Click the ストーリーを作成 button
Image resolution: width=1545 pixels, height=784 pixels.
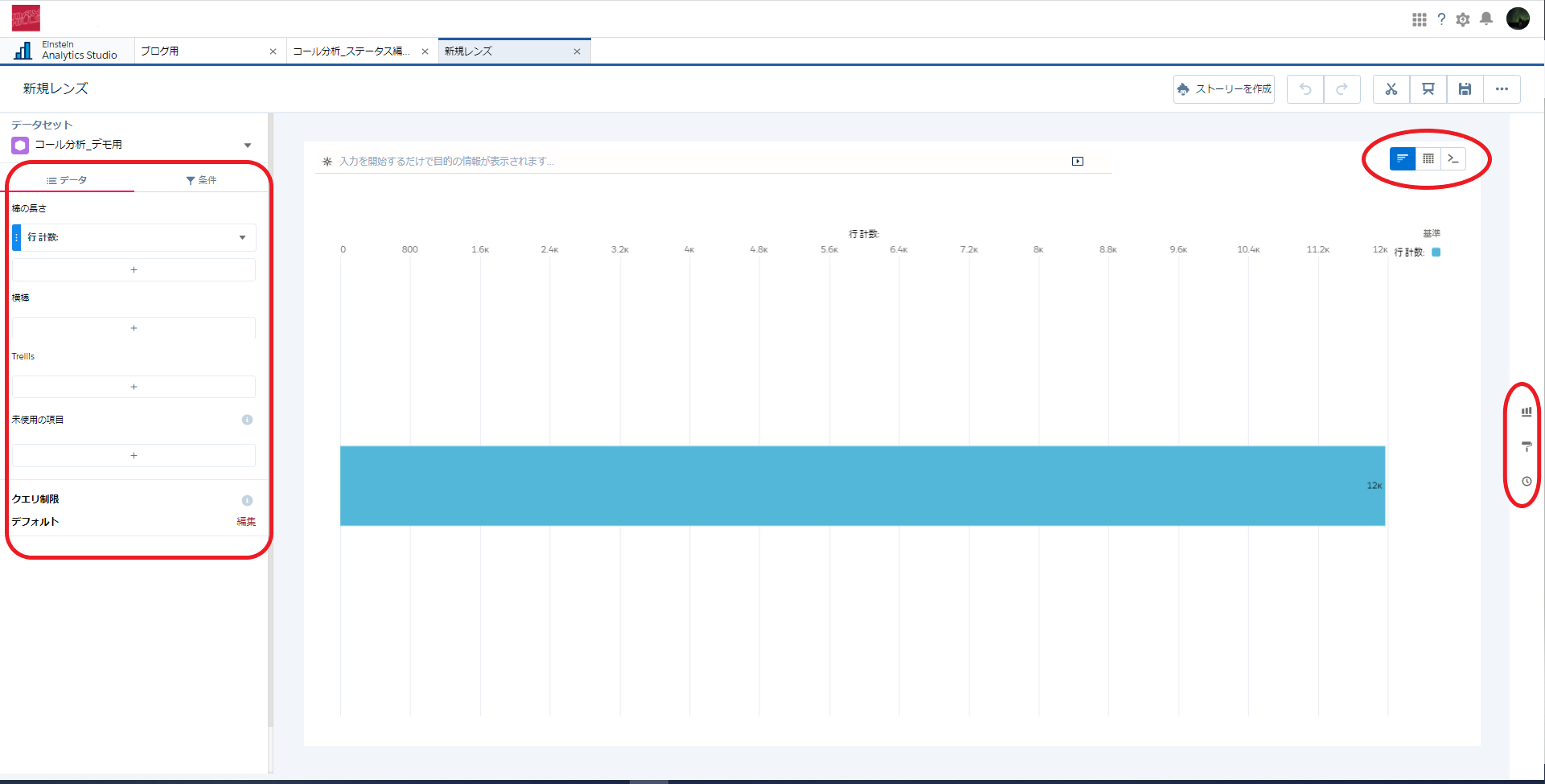tap(1223, 89)
